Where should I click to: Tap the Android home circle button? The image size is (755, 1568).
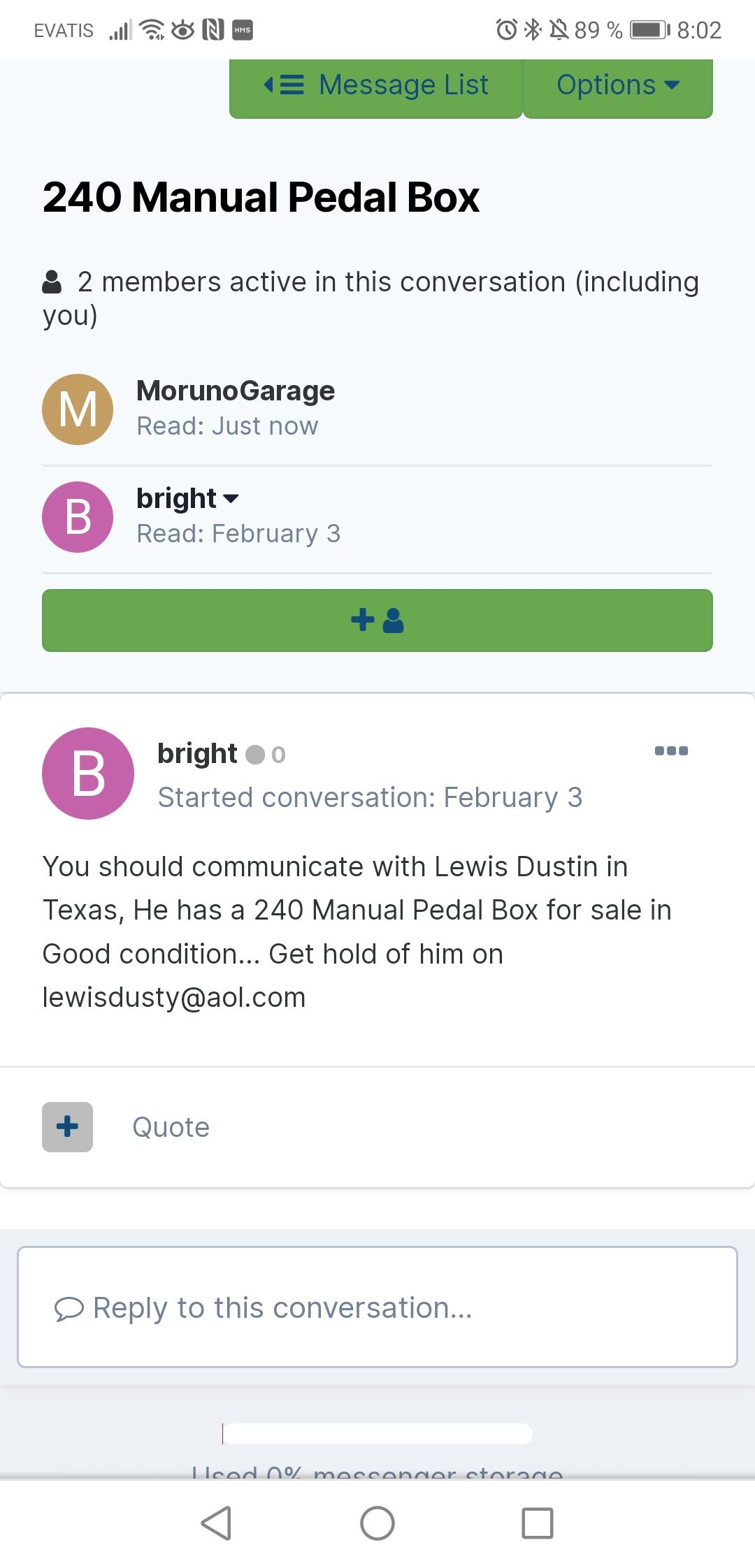pos(377,1523)
